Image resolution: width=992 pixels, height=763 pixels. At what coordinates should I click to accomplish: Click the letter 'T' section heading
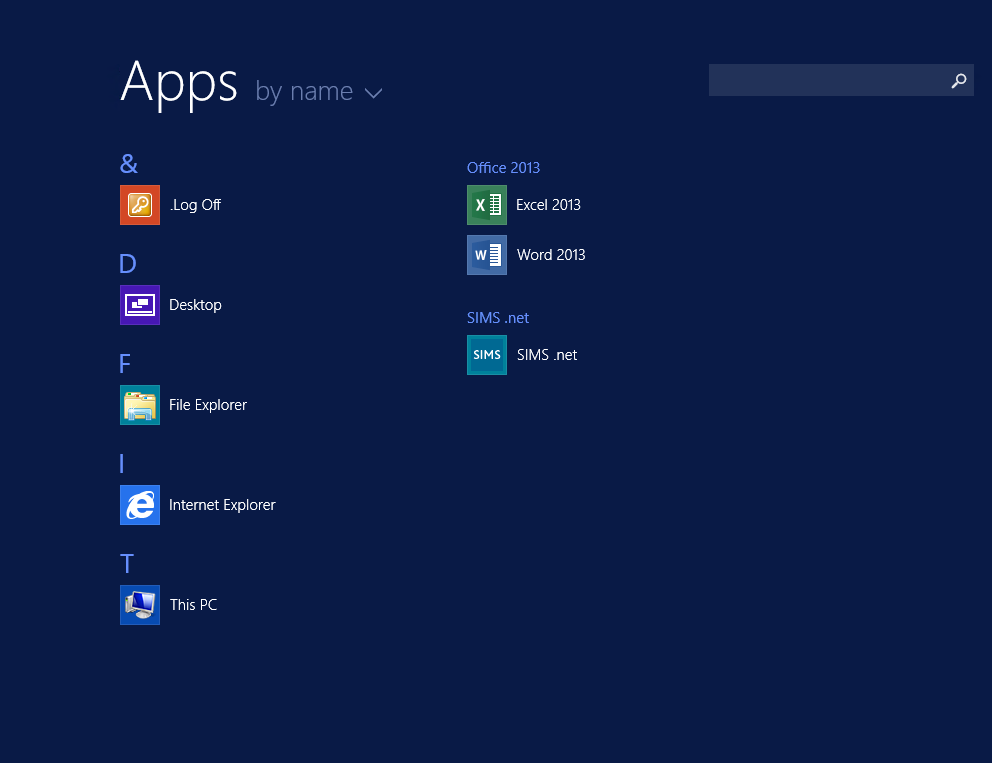point(126,564)
